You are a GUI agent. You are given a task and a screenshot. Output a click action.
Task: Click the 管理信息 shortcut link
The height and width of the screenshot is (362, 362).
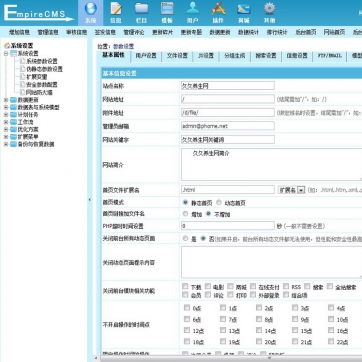click(x=48, y=32)
